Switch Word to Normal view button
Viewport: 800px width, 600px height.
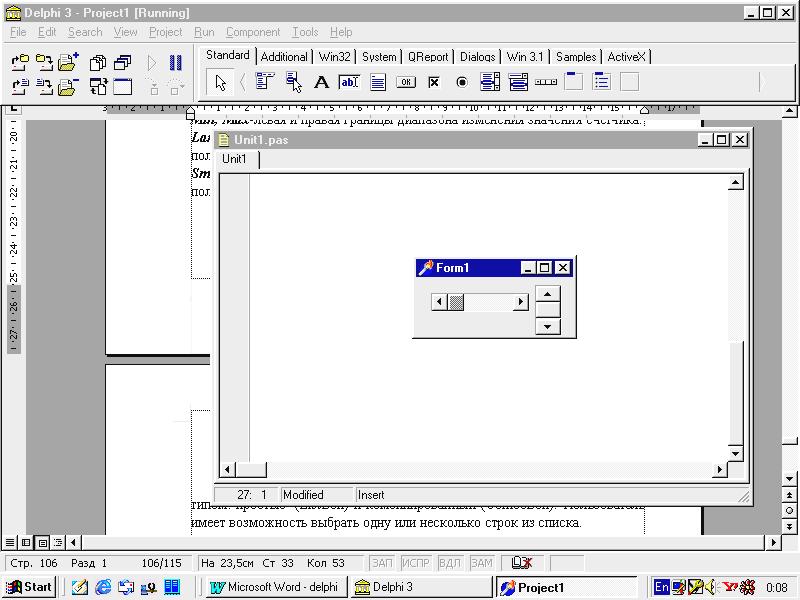click(10, 542)
